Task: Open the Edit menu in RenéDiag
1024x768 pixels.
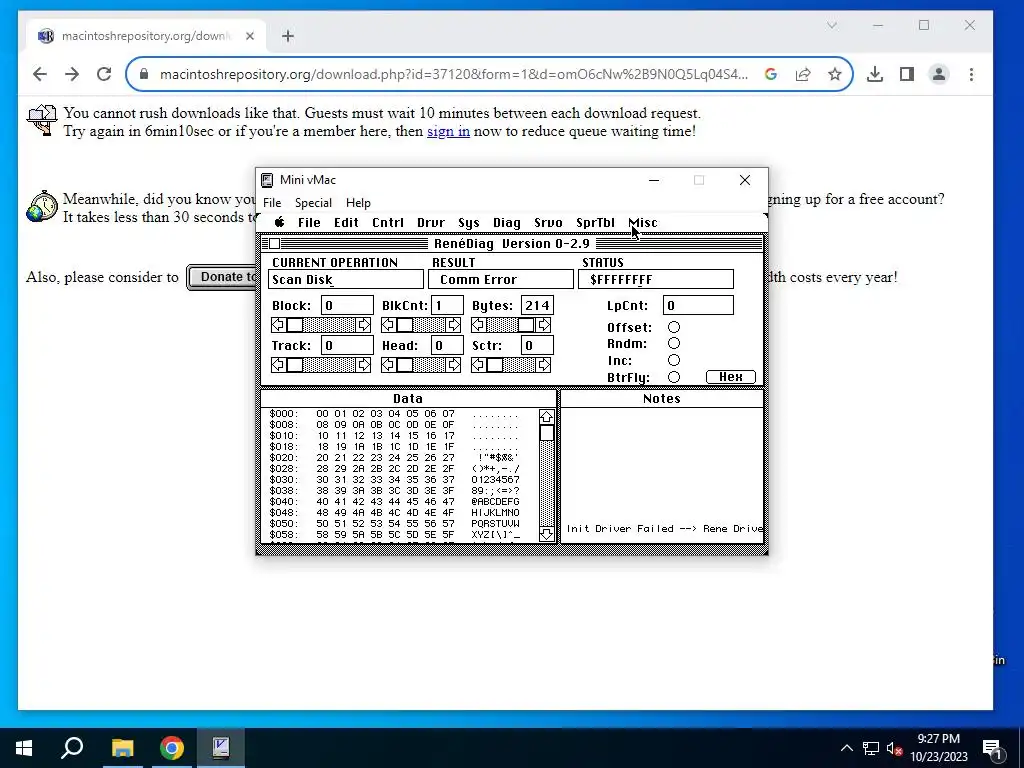Action: [x=346, y=223]
